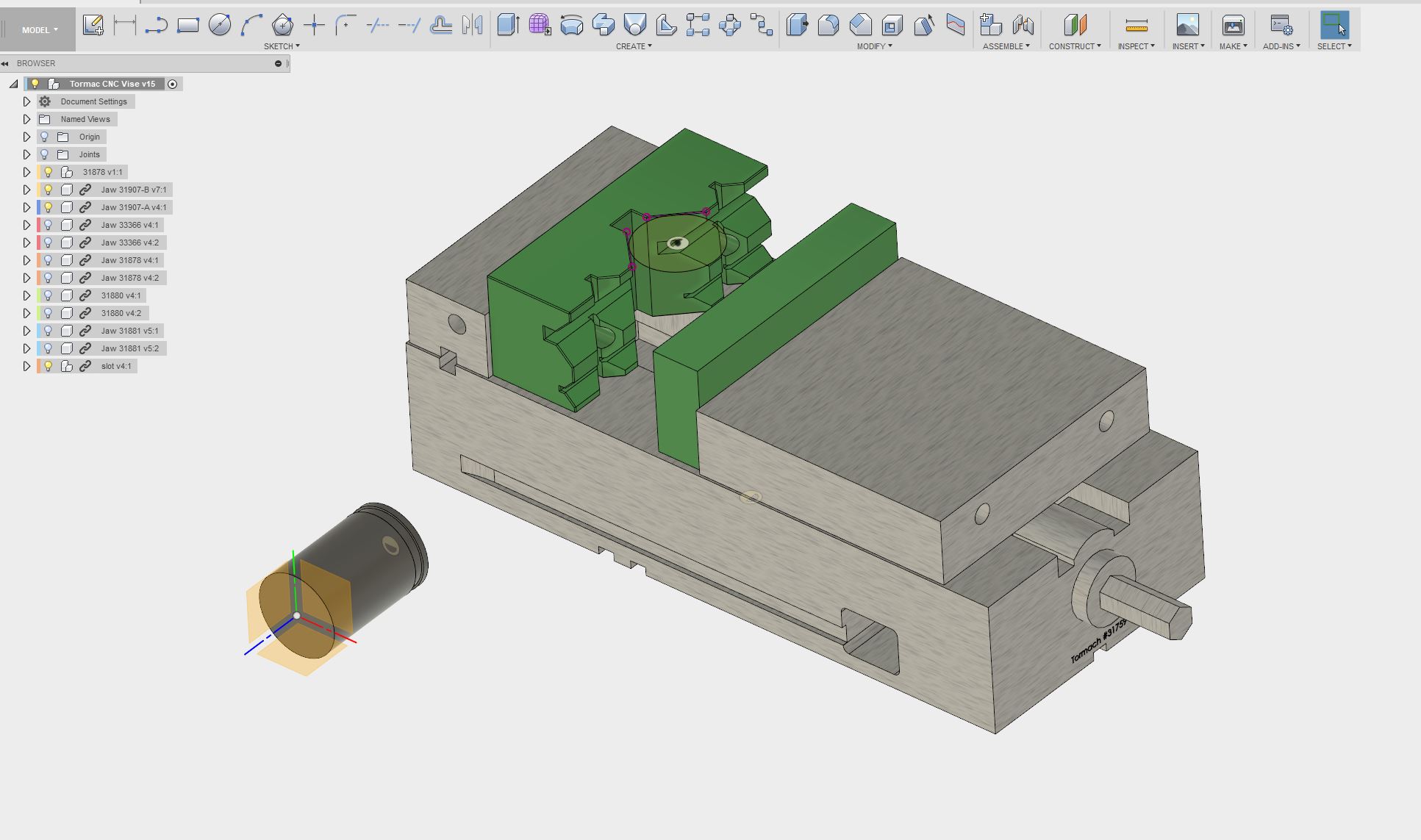The width and height of the screenshot is (1421, 840).
Task: Expand the Origin folder node
Action: pos(26,137)
